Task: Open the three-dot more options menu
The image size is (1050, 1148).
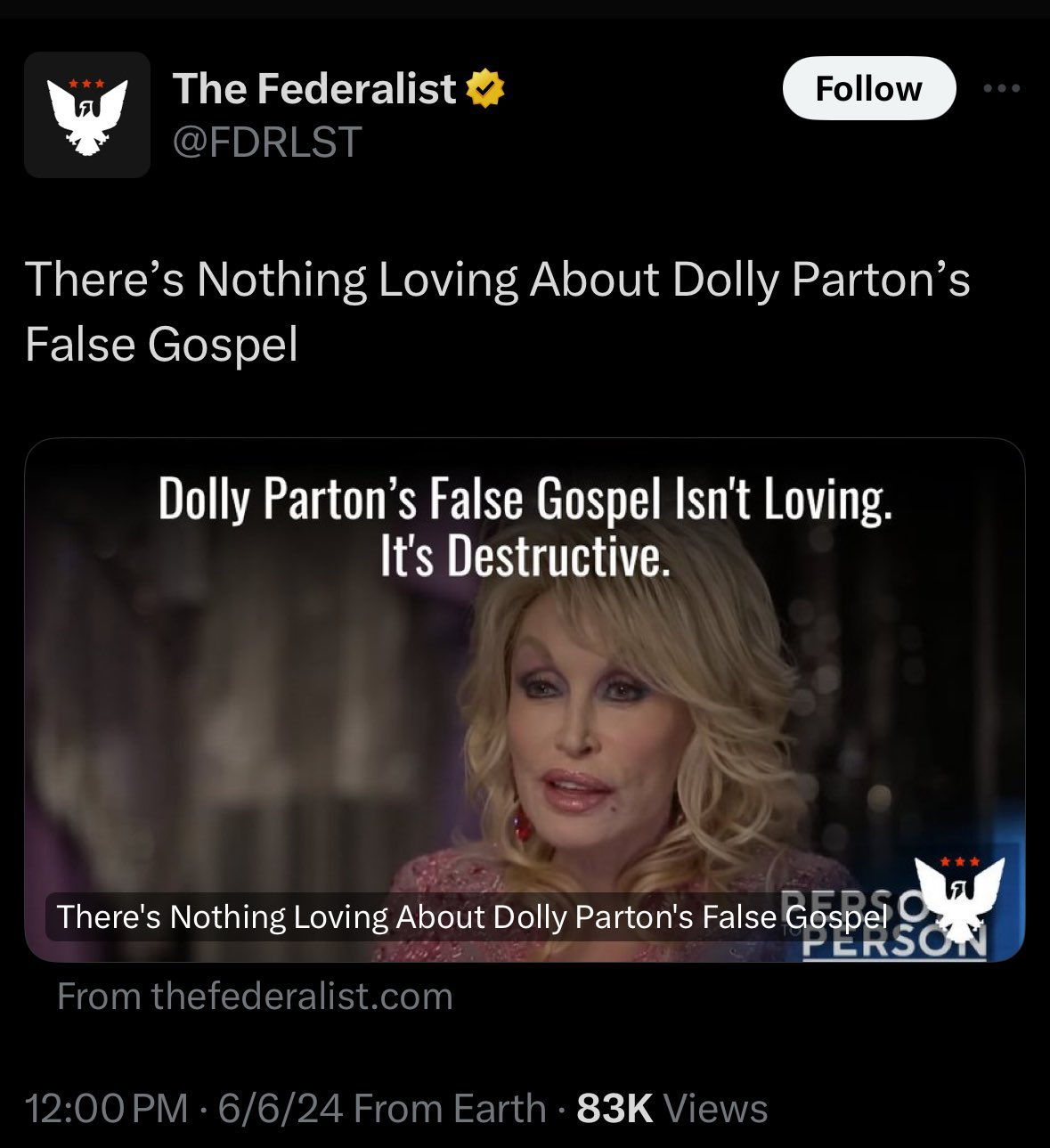Action: (1002, 88)
